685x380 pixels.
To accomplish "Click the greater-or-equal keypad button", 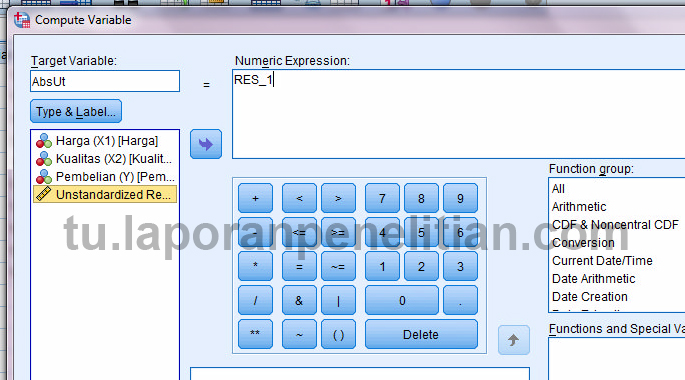I will (338, 232).
